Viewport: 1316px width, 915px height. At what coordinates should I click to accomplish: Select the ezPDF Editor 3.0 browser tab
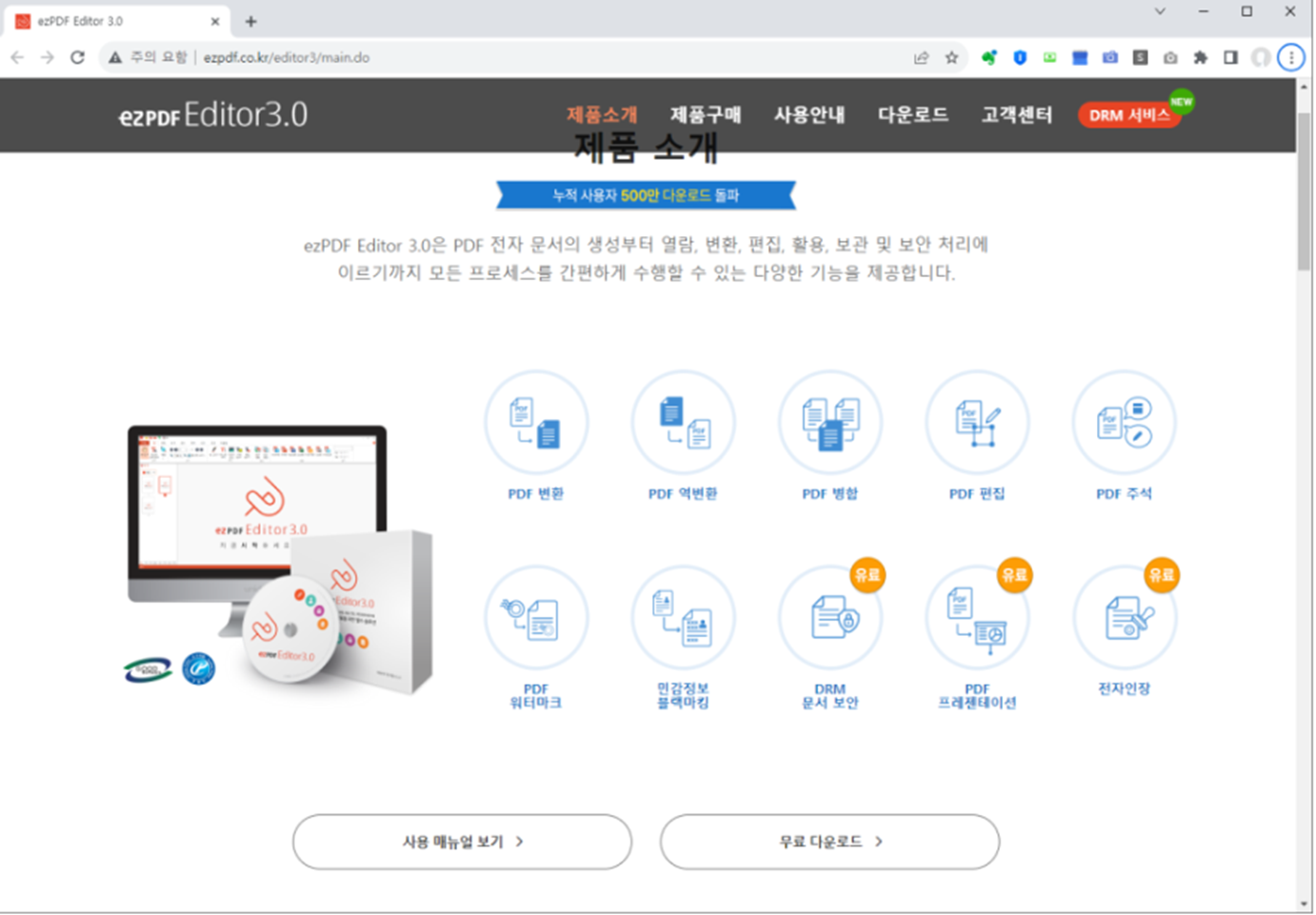(117, 21)
